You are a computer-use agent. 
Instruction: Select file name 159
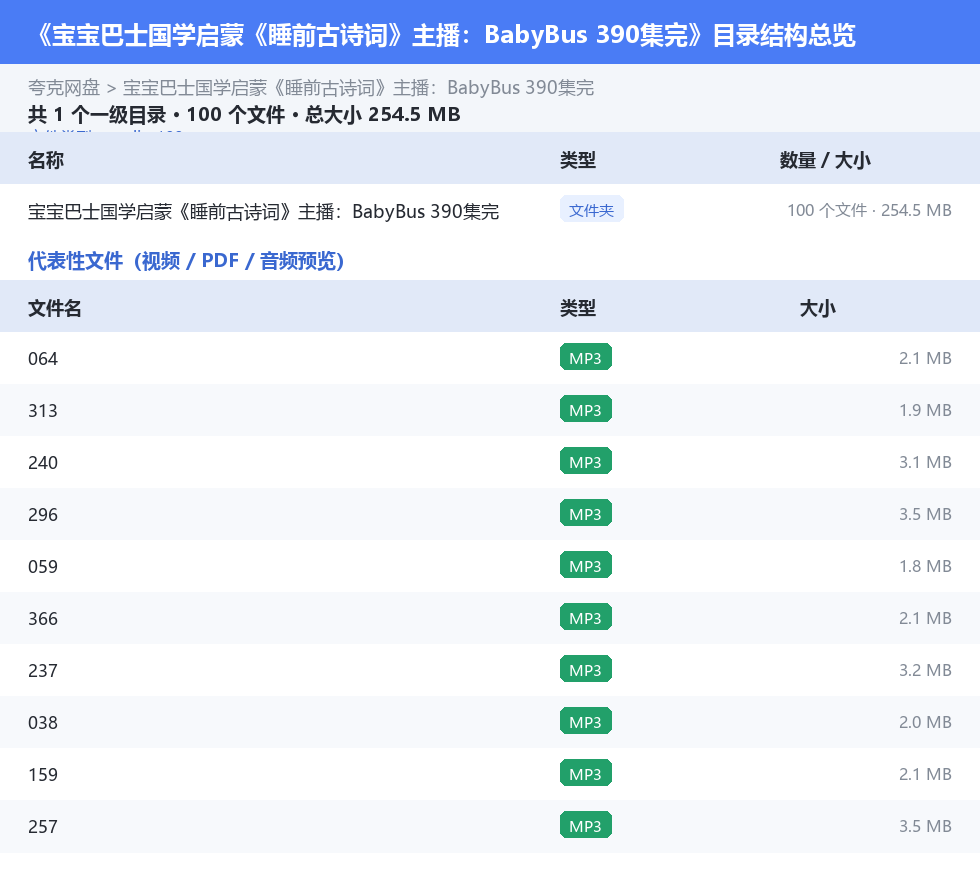click(42, 774)
